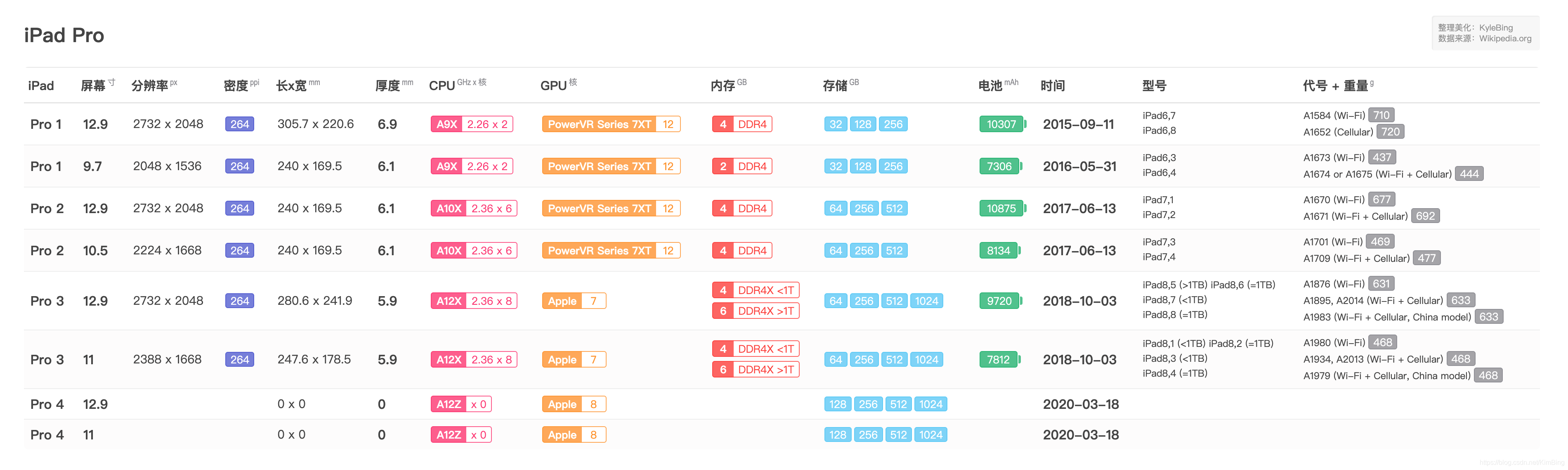Click the 2224 x 1668 resolution cell
The image size is (1568, 470).
coord(168,251)
